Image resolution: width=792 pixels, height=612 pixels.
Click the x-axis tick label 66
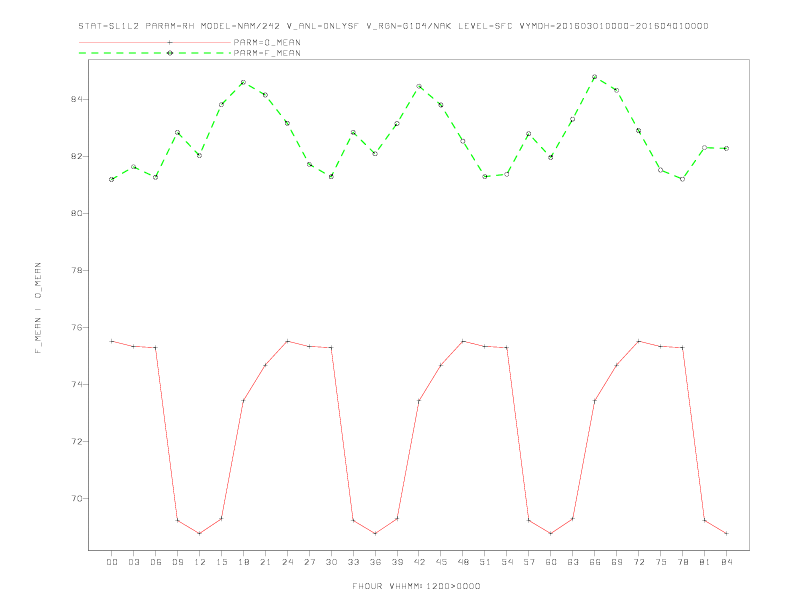[595, 562]
